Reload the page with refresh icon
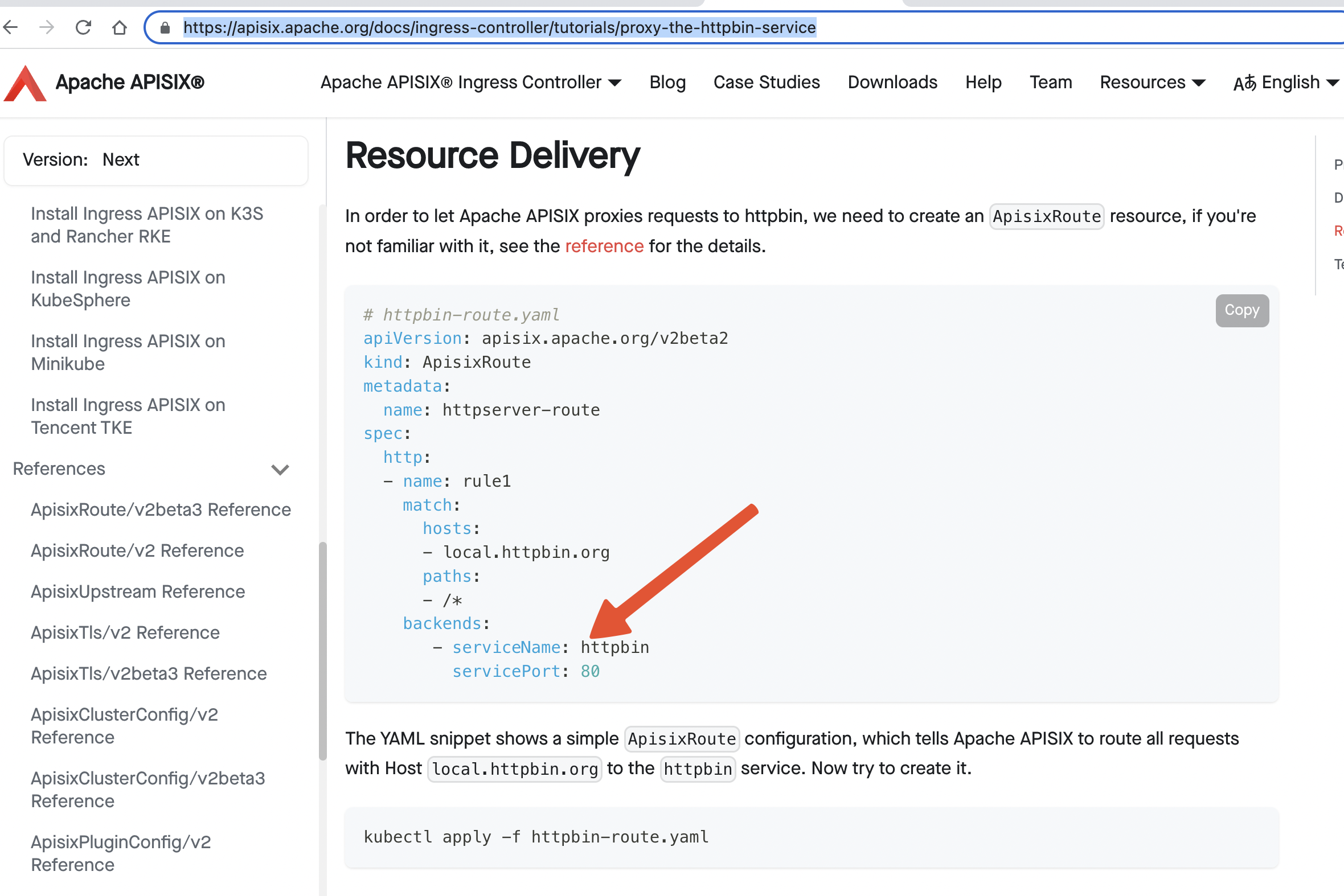The width and height of the screenshot is (1344, 896). [84, 27]
